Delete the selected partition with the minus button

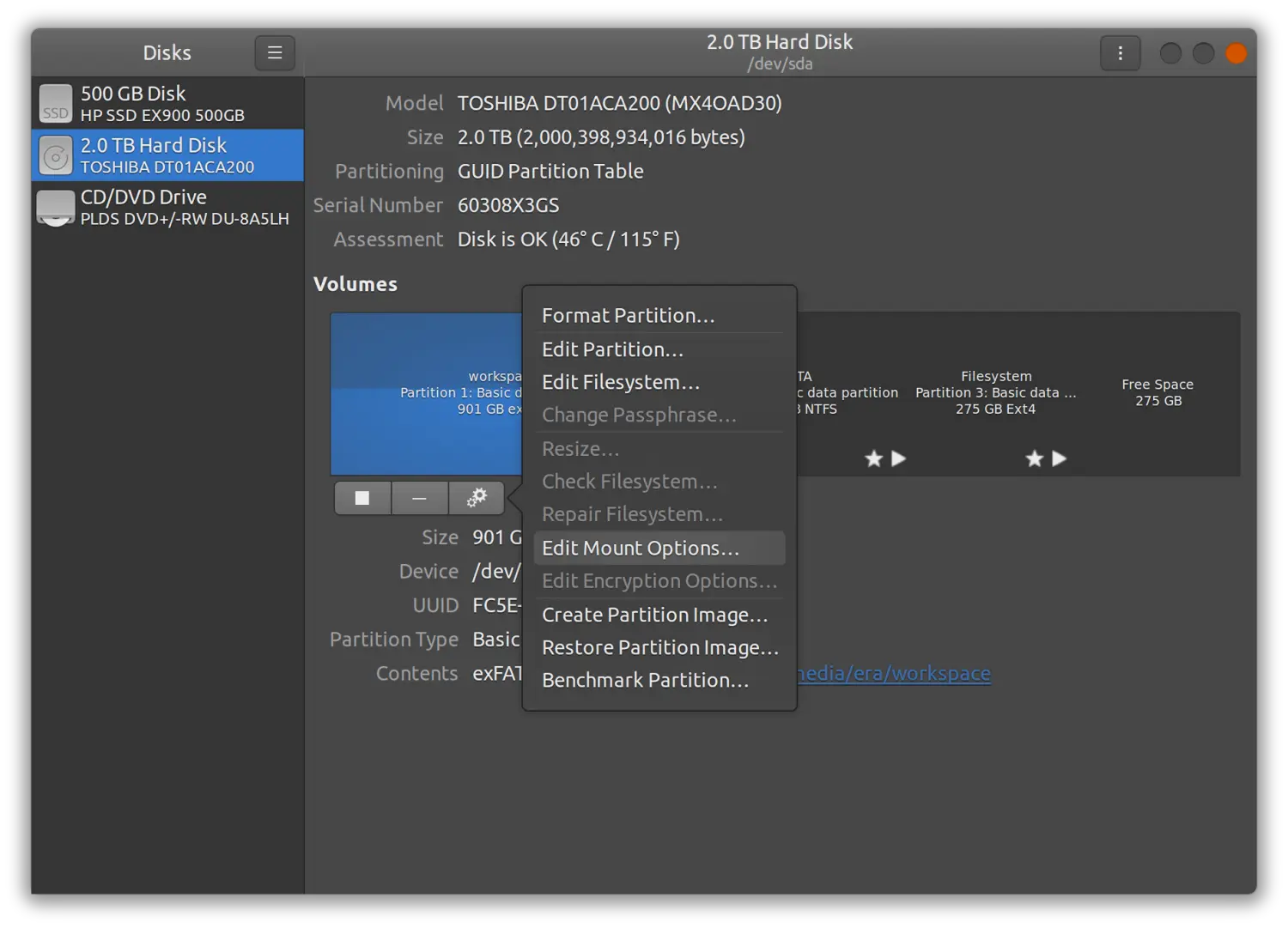(x=419, y=498)
